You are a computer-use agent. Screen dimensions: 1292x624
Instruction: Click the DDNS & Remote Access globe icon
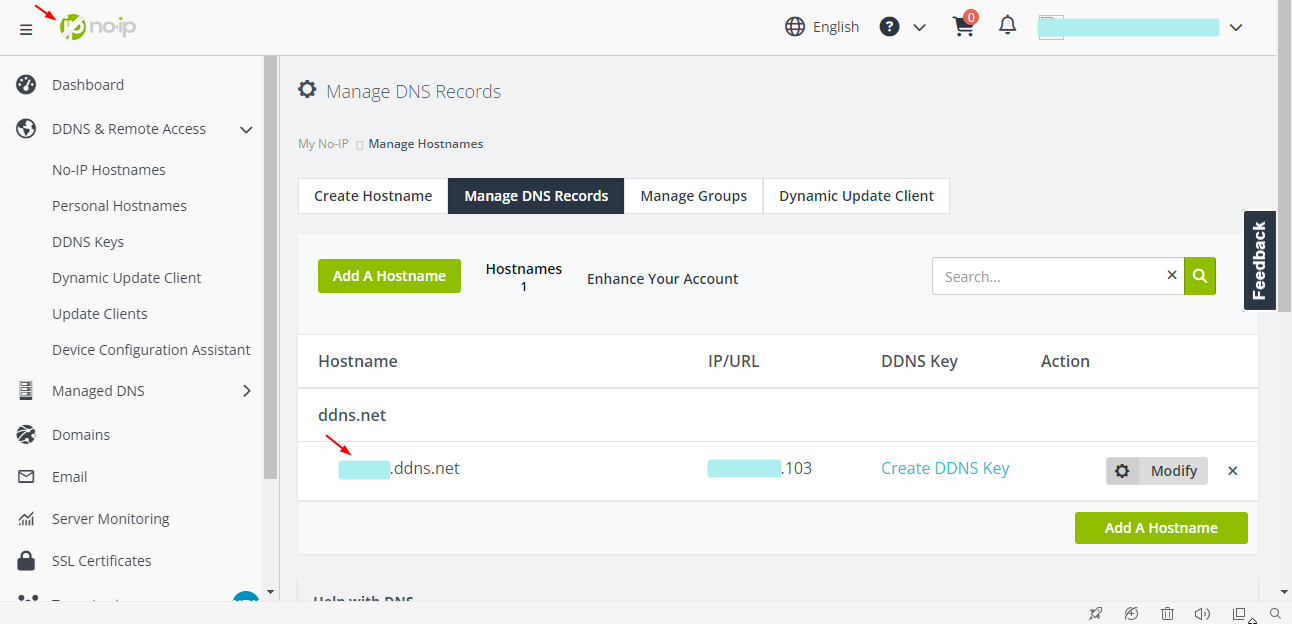[26, 129]
